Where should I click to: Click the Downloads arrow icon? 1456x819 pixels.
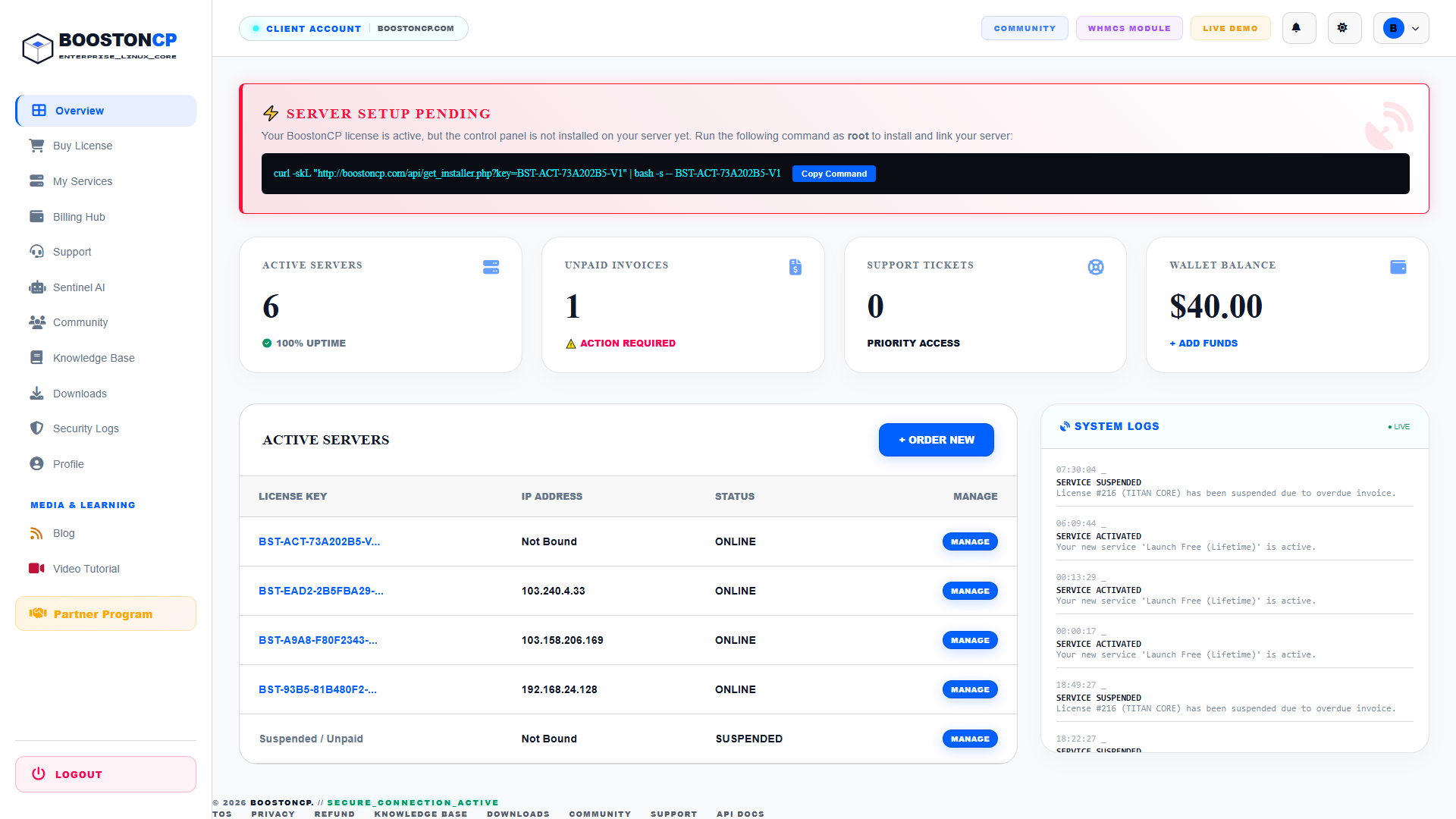point(36,393)
